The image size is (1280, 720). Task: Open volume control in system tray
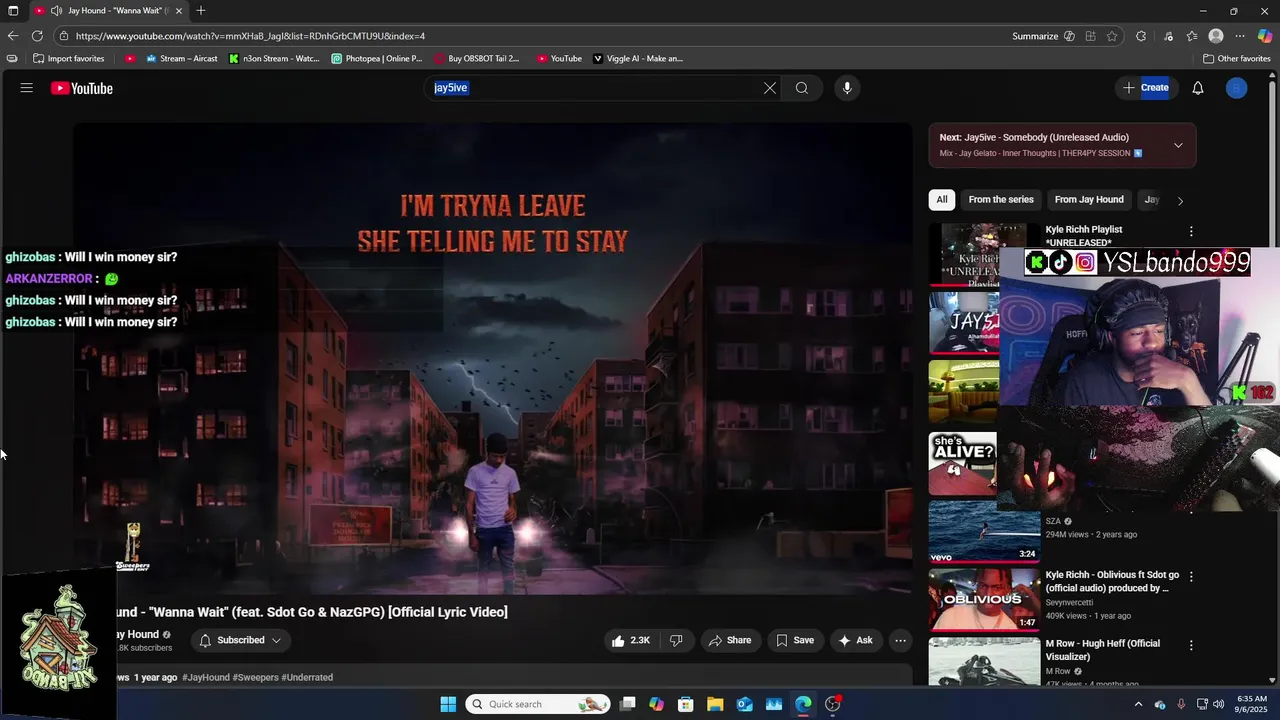pos(1218,704)
